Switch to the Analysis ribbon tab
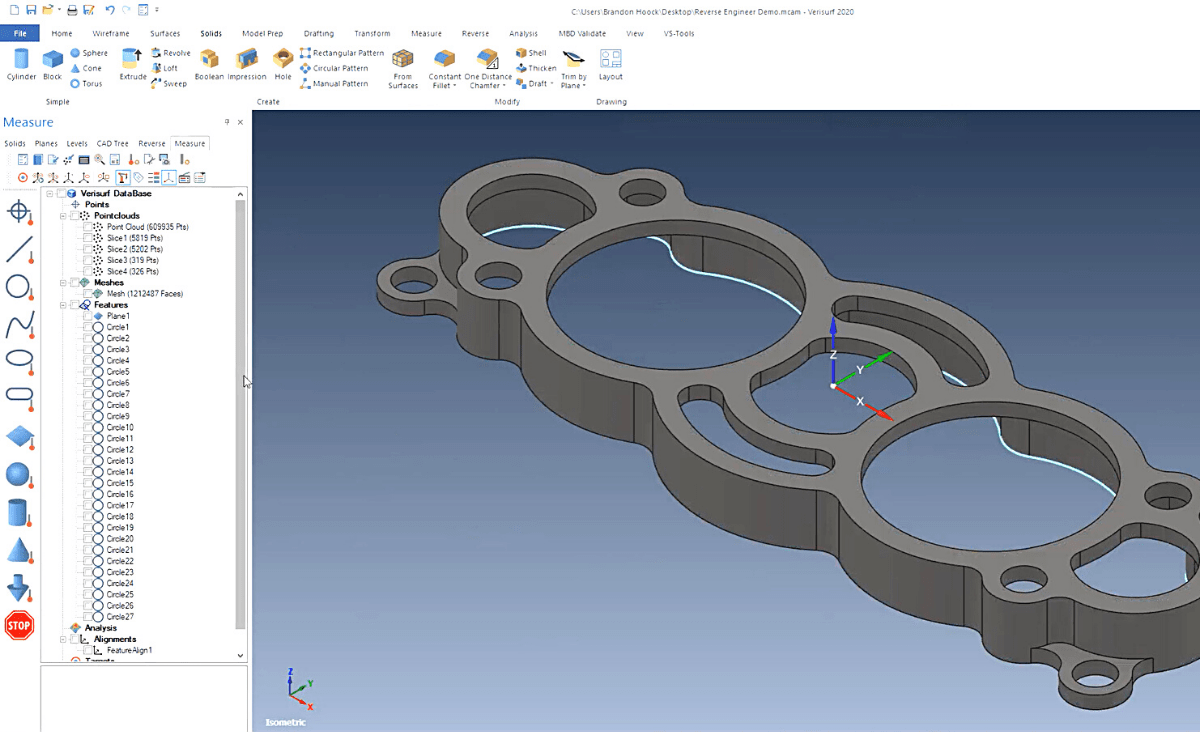 [523, 33]
